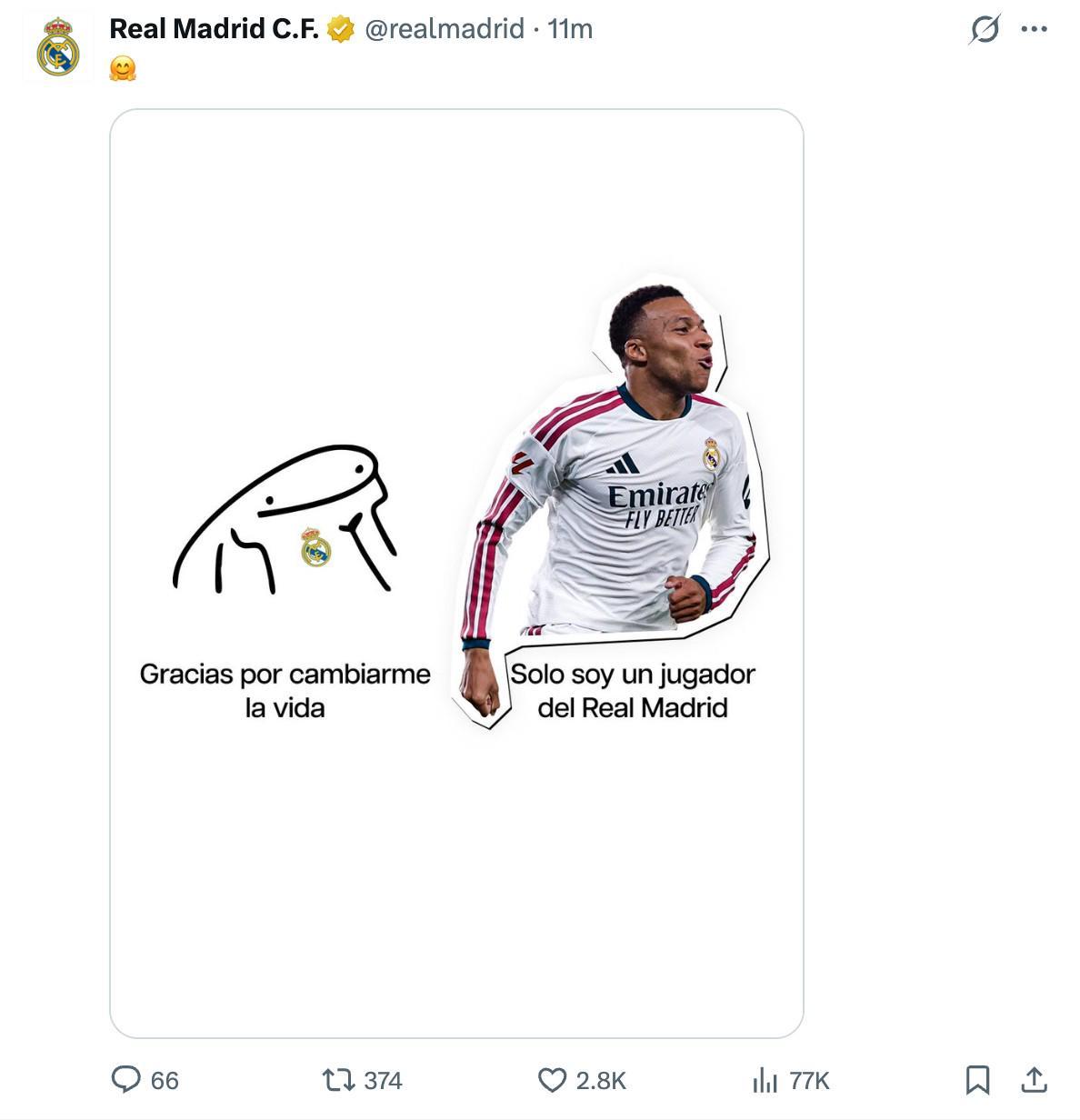The height and width of the screenshot is (1120, 1080).
Task: Bookmark the post with the bookmark icon
Action: coord(977,1080)
